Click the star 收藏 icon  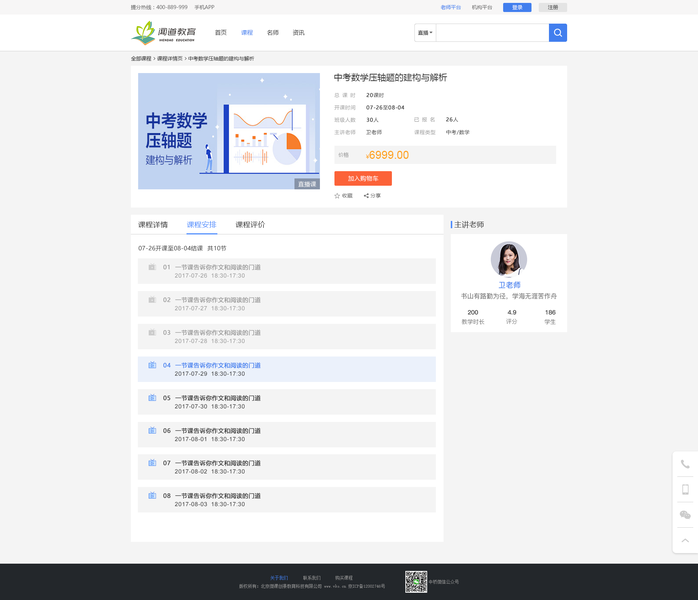(x=337, y=195)
